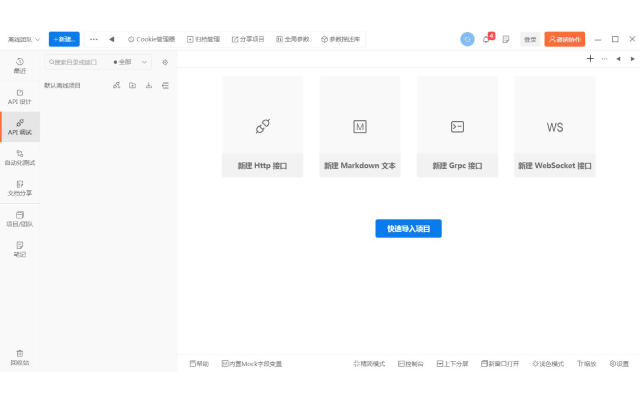Select the 新建 Markdown 文本 card
Screen dimensions: 640x400
point(360,127)
